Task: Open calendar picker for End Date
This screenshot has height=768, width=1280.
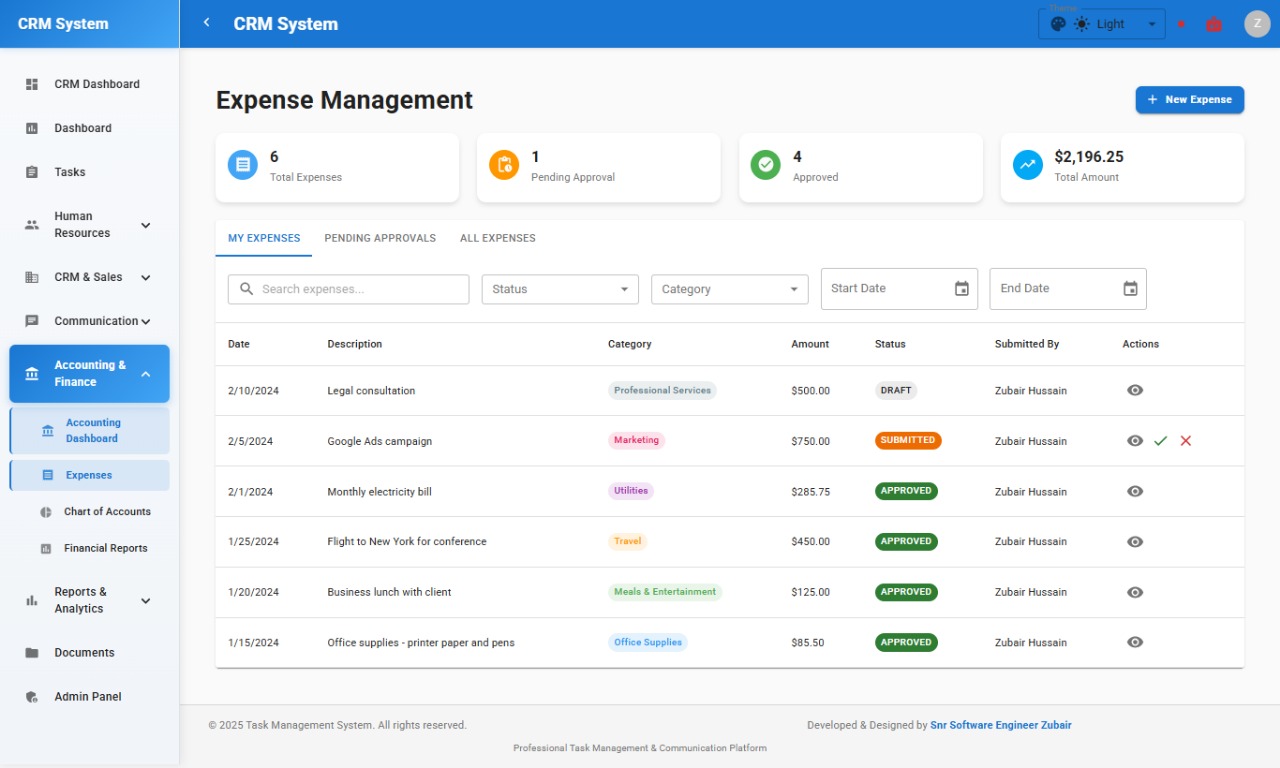Action: [1131, 289]
